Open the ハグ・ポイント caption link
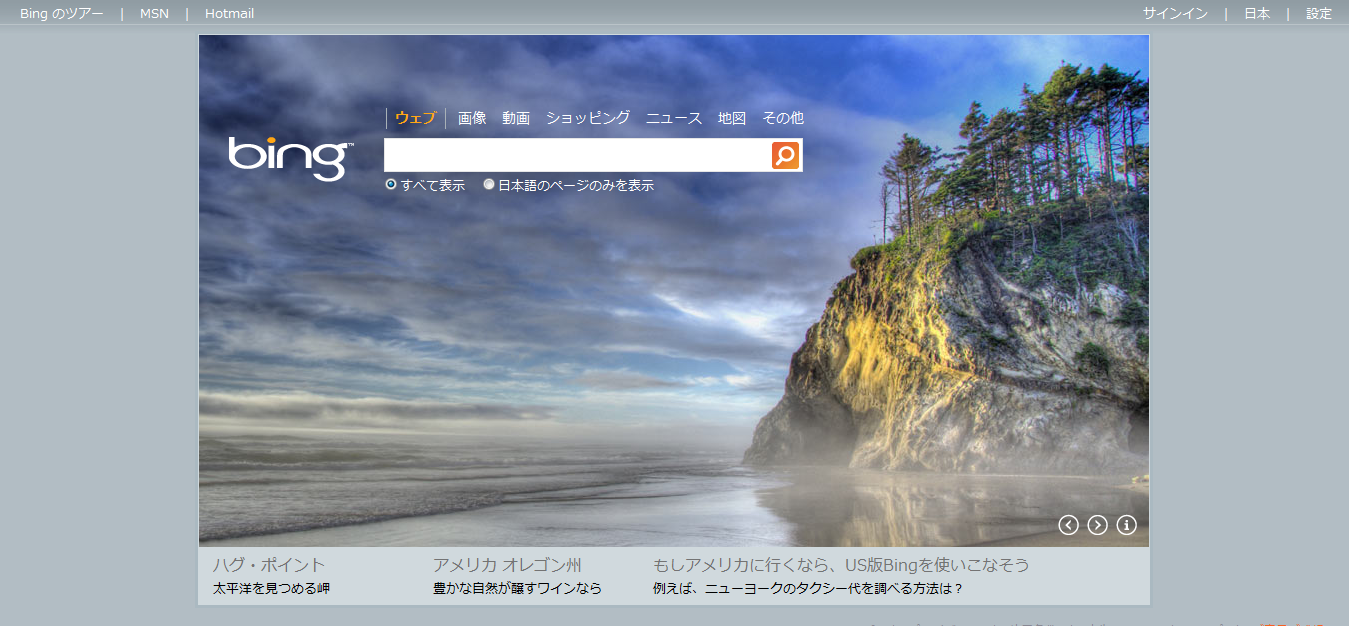The height and width of the screenshot is (626, 1349). click(x=269, y=565)
